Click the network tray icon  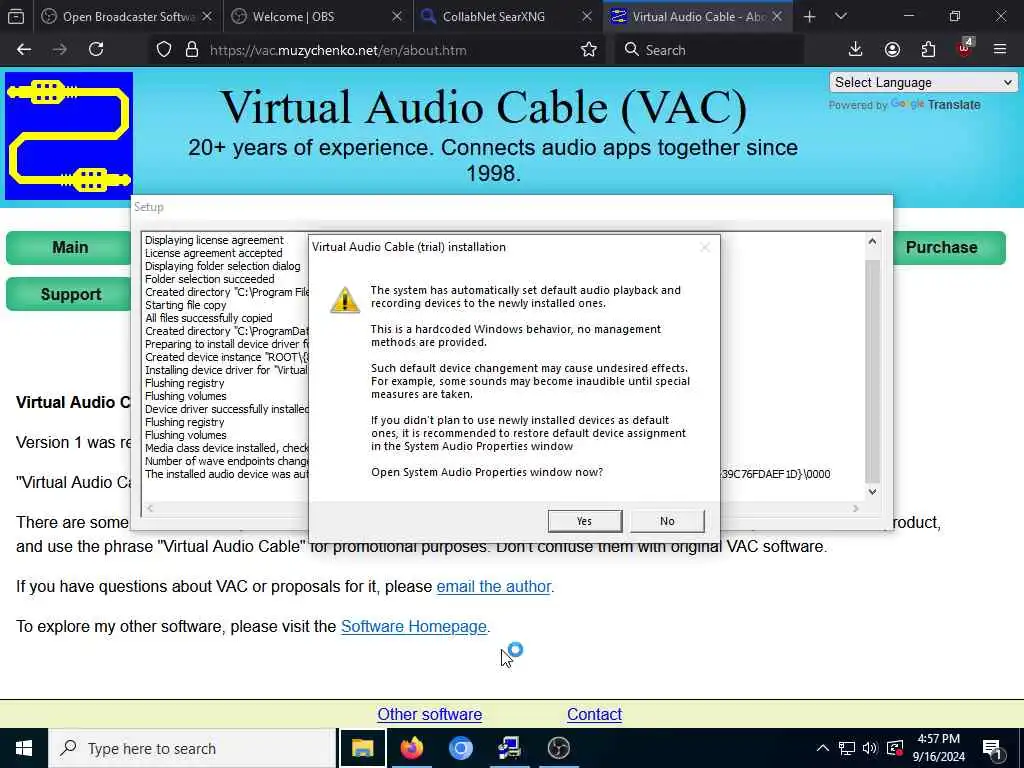point(847,748)
